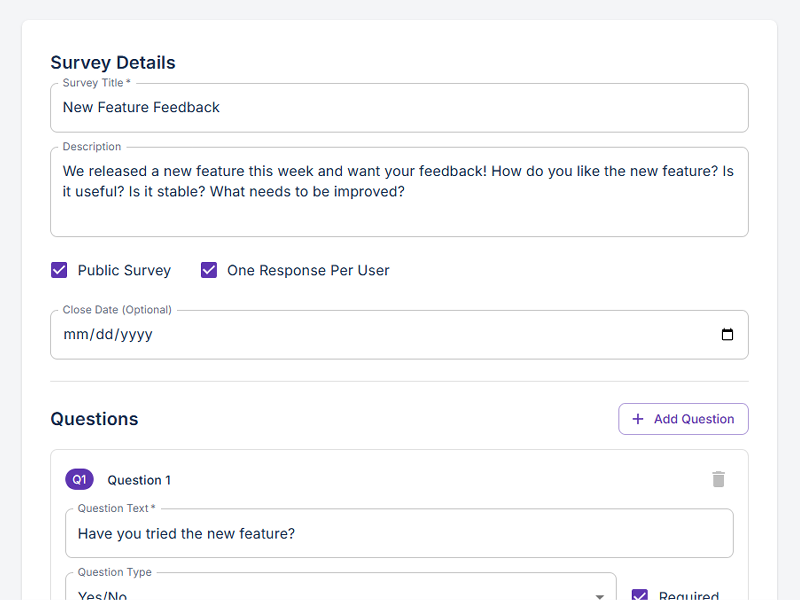Viewport: 800px width, 600px height.
Task: Toggle the Required checkbox for Question 1
Action: click(639, 595)
